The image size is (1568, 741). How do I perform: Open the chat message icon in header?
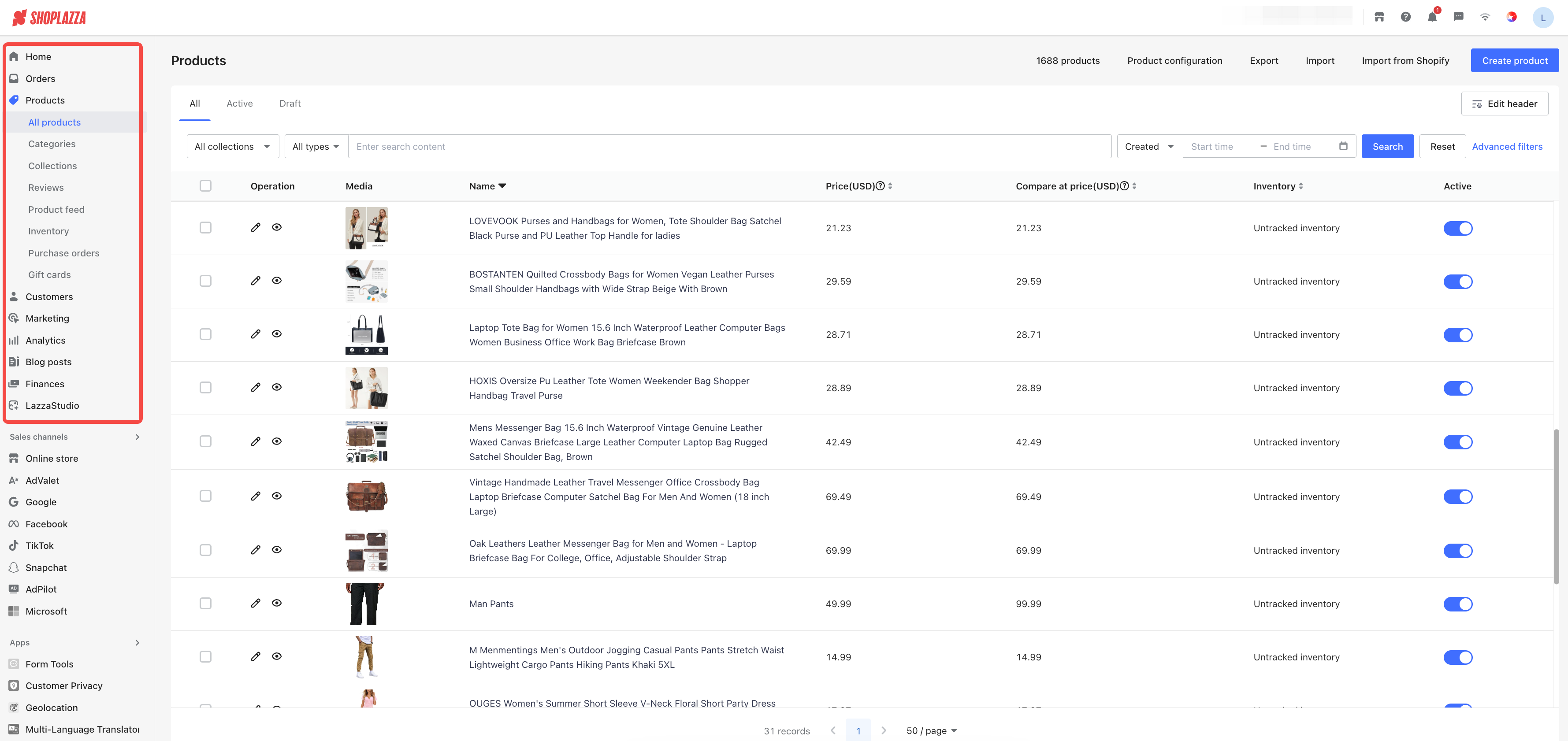[x=1458, y=17]
